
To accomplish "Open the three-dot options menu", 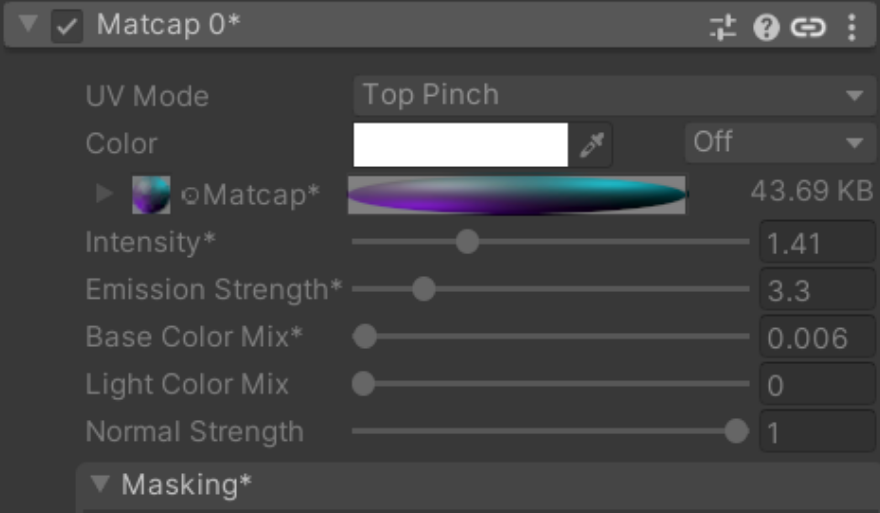I will (x=852, y=27).
